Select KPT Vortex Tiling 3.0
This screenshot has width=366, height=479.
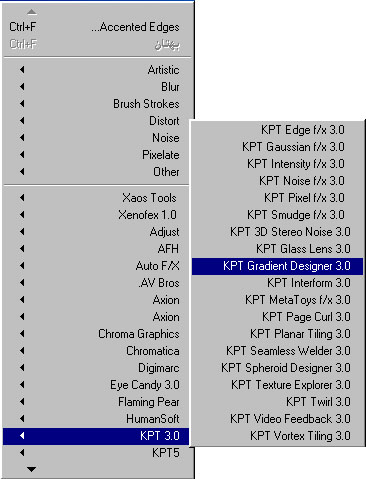pyautogui.click(x=277, y=436)
